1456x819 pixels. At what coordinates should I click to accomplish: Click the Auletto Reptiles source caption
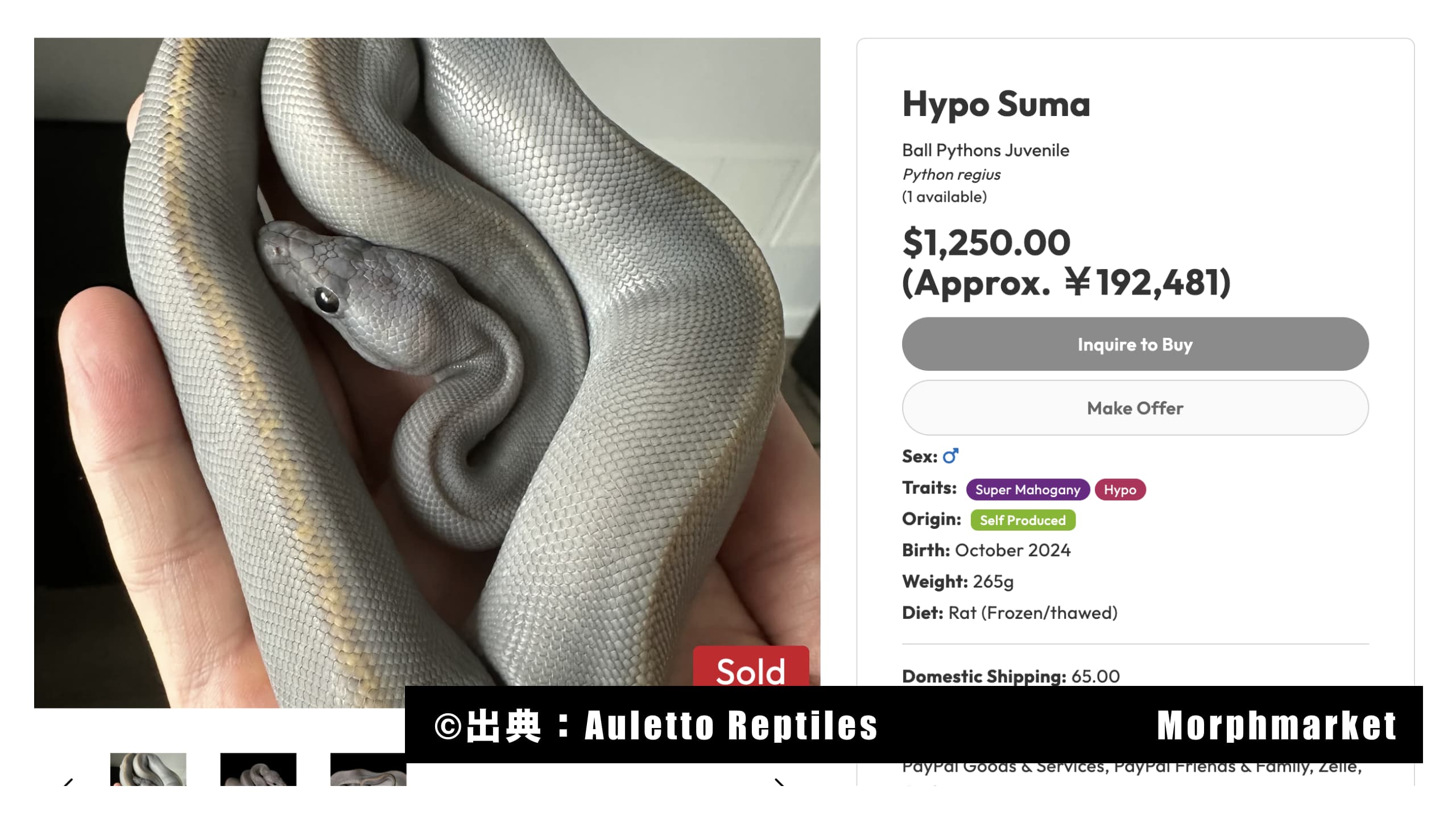[x=731, y=726]
